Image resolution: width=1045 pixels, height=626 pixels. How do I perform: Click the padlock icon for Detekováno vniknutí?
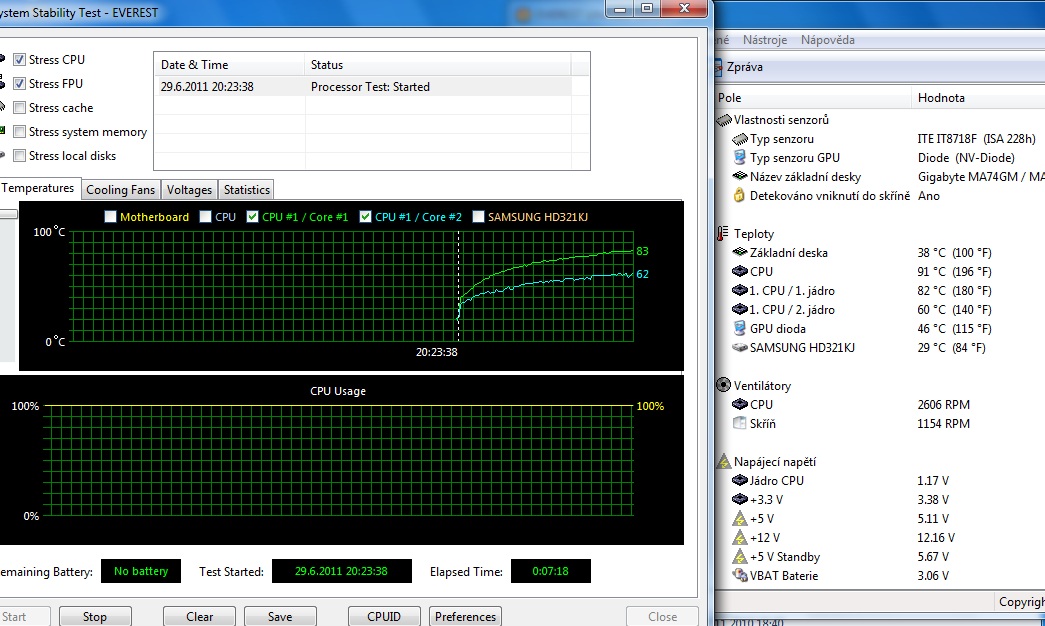(739, 196)
